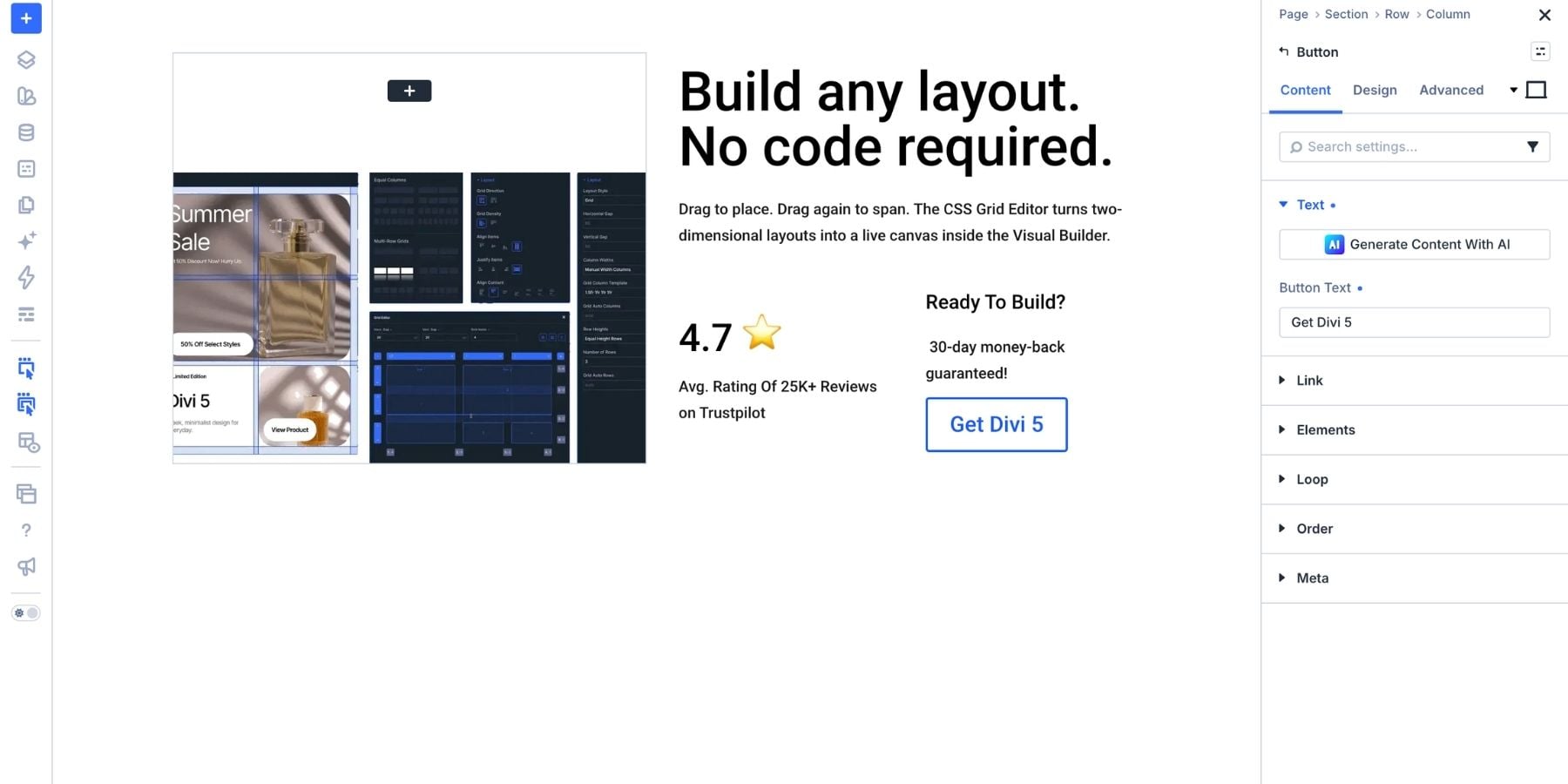This screenshot has height=784, width=1568.
Task: Click the back arrow beside Button title
Action: pos(1283,51)
